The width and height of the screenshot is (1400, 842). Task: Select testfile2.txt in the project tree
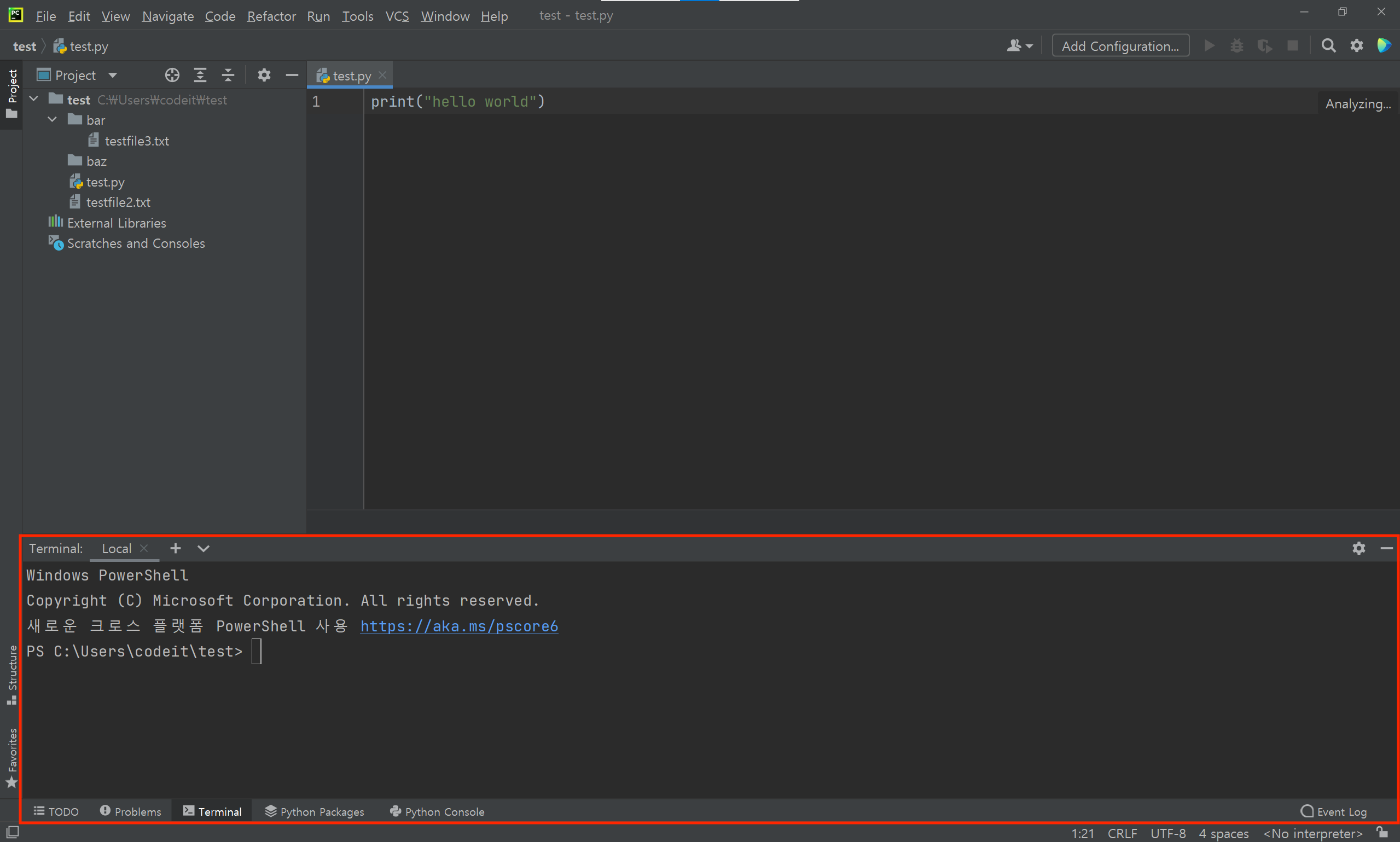click(118, 202)
